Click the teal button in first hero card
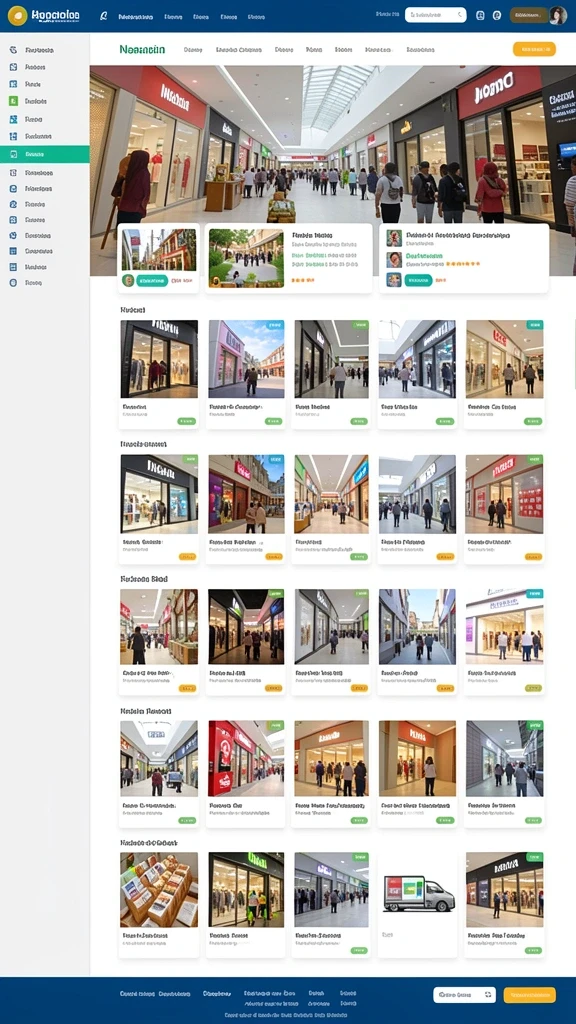Screen dimensions: 576x1024 152,280
